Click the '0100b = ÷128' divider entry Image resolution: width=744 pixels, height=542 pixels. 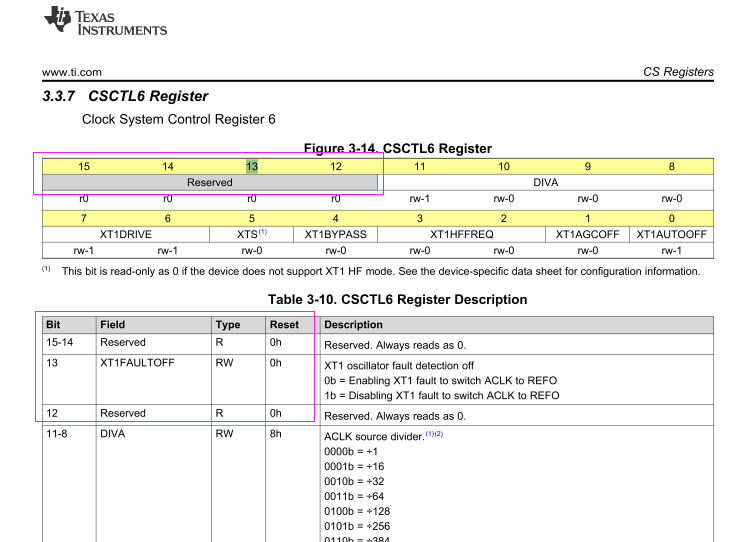click(x=357, y=511)
